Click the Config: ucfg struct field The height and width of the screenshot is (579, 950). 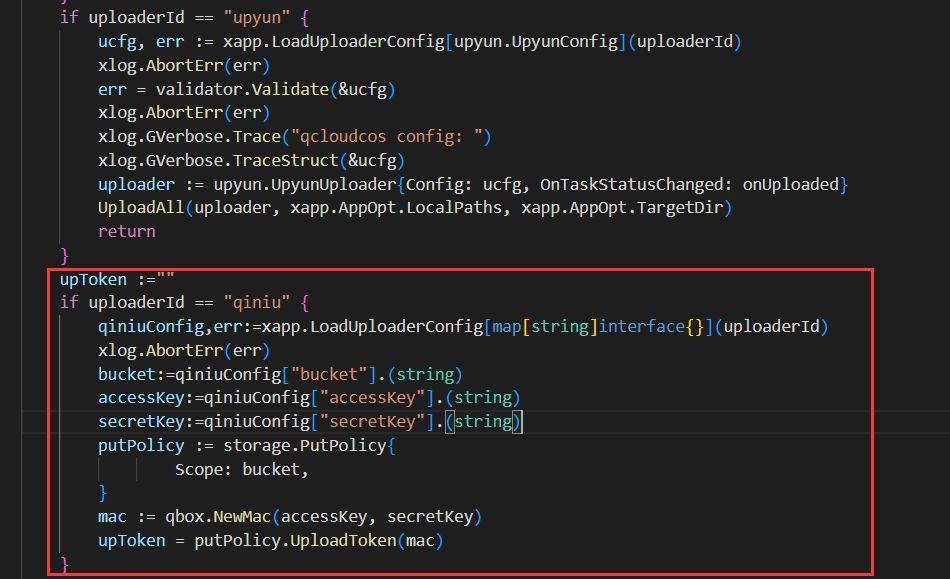click(463, 184)
